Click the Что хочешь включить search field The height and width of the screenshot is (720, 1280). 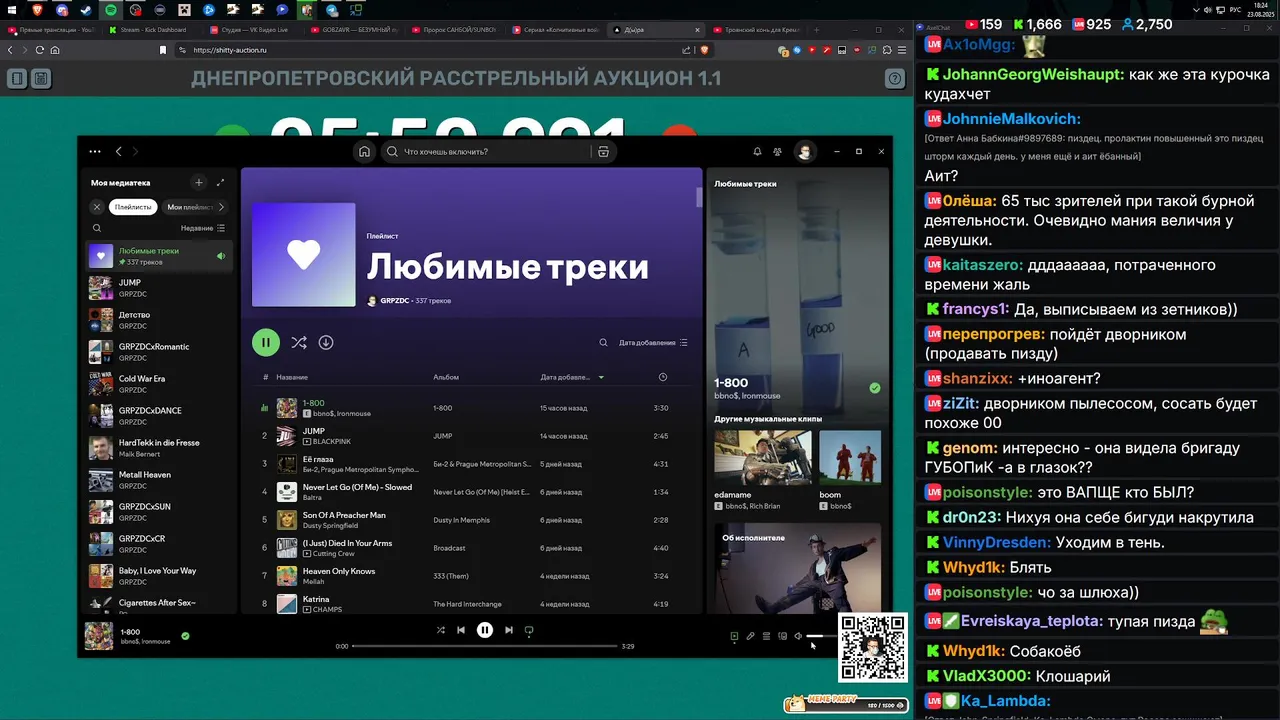pyautogui.click(x=487, y=152)
